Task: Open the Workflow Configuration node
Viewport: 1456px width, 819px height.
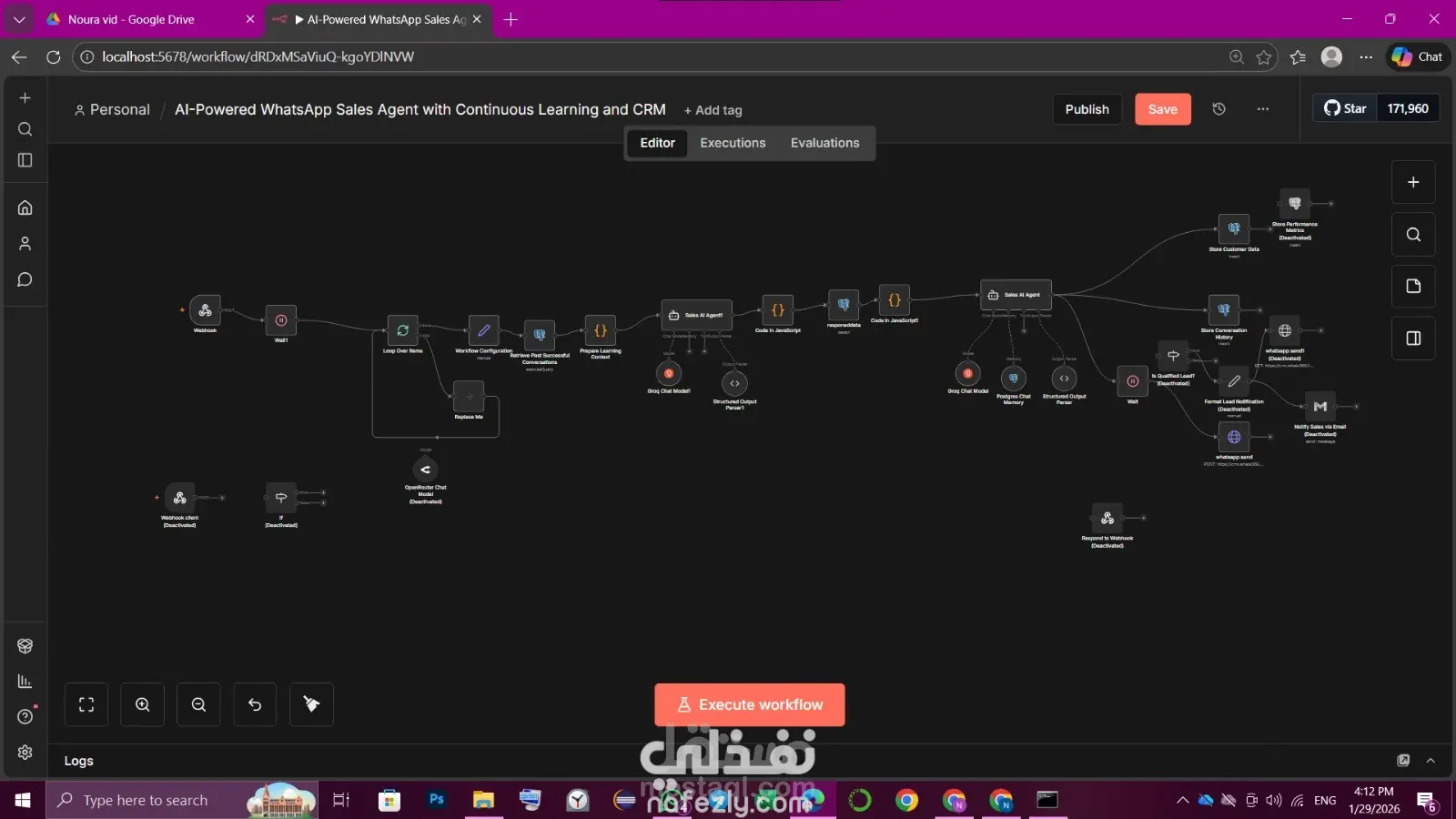Action: pos(483,330)
